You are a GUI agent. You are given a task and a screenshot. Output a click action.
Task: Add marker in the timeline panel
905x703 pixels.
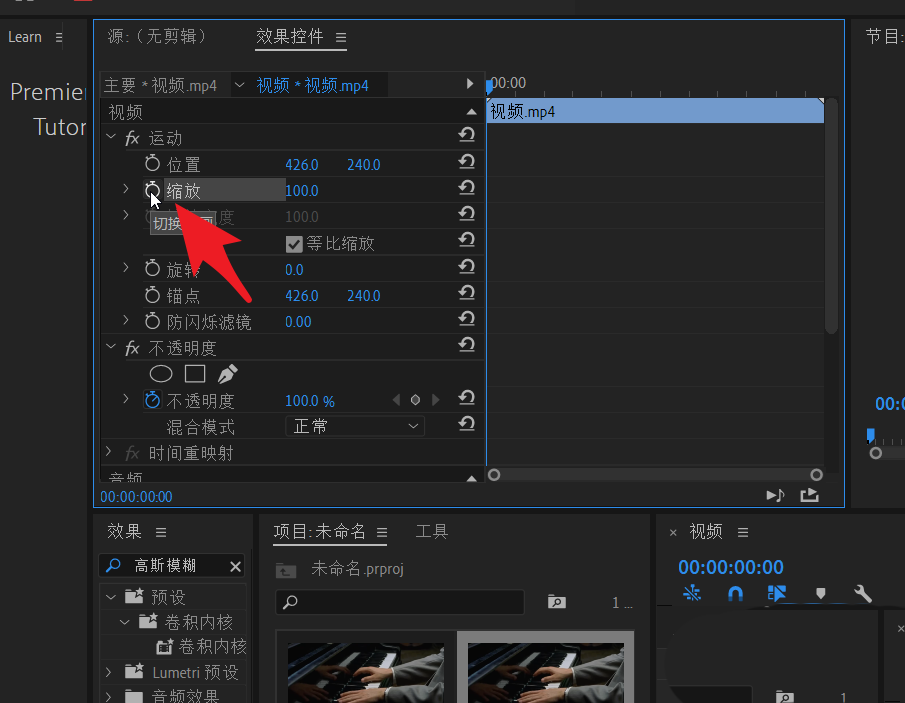coord(820,593)
